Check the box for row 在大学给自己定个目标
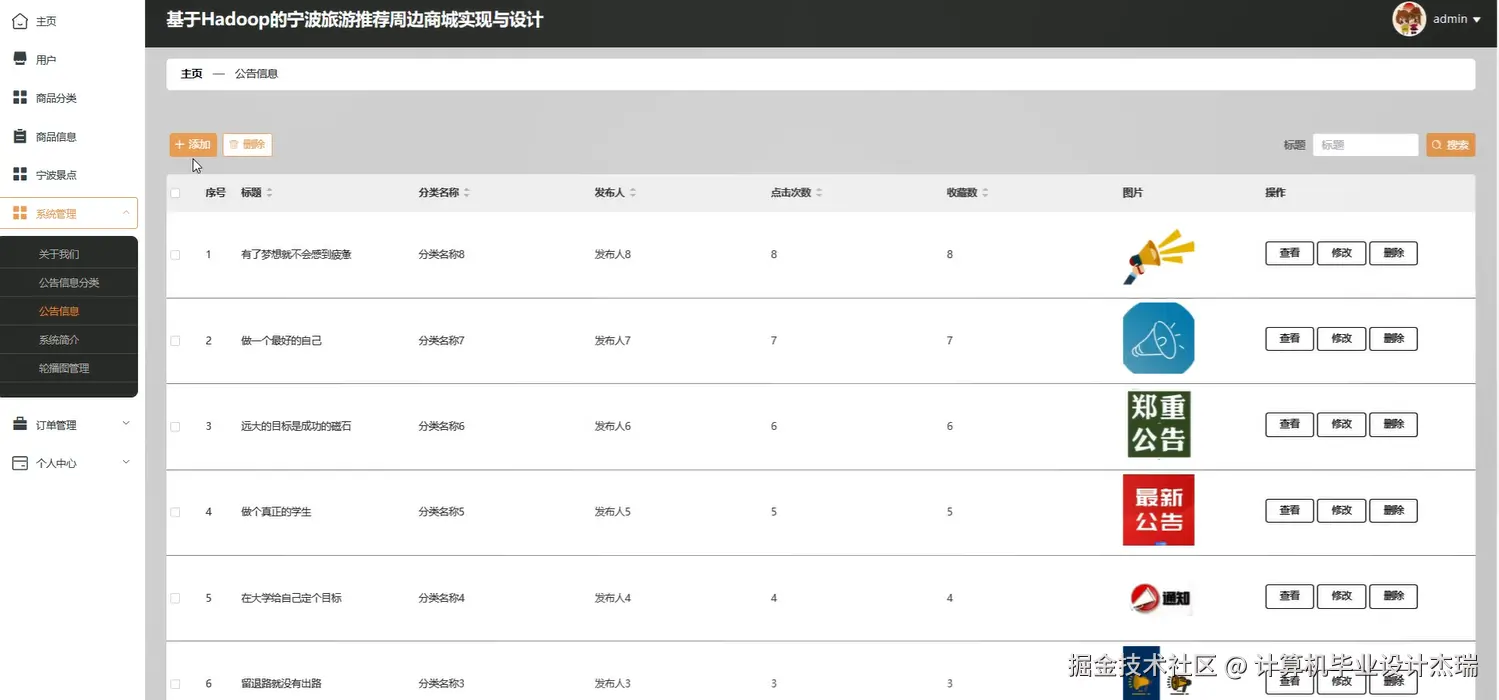This screenshot has height=700, width=1499. click(175, 598)
